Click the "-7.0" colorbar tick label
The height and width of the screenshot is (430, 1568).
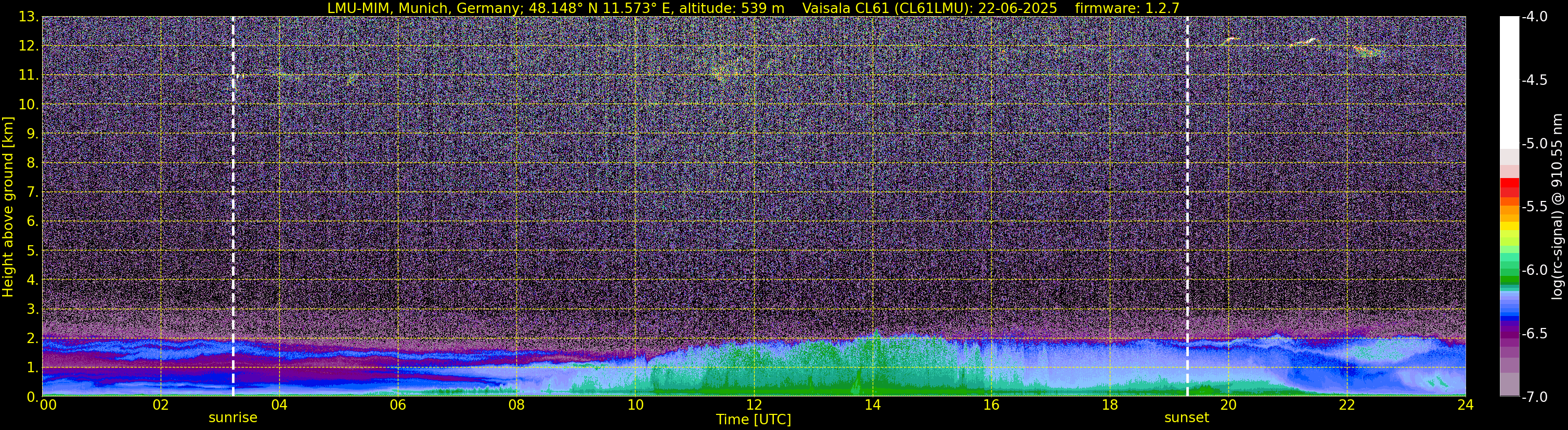point(1534,397)
